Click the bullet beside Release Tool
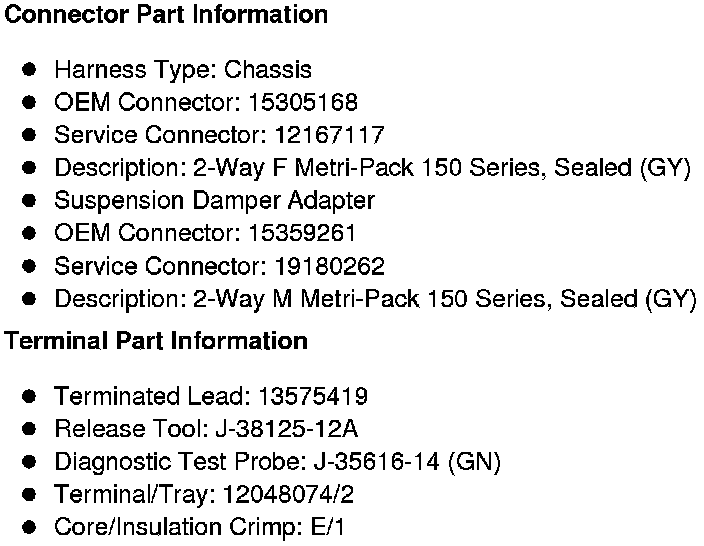704x546 pixels. point(30,429)
